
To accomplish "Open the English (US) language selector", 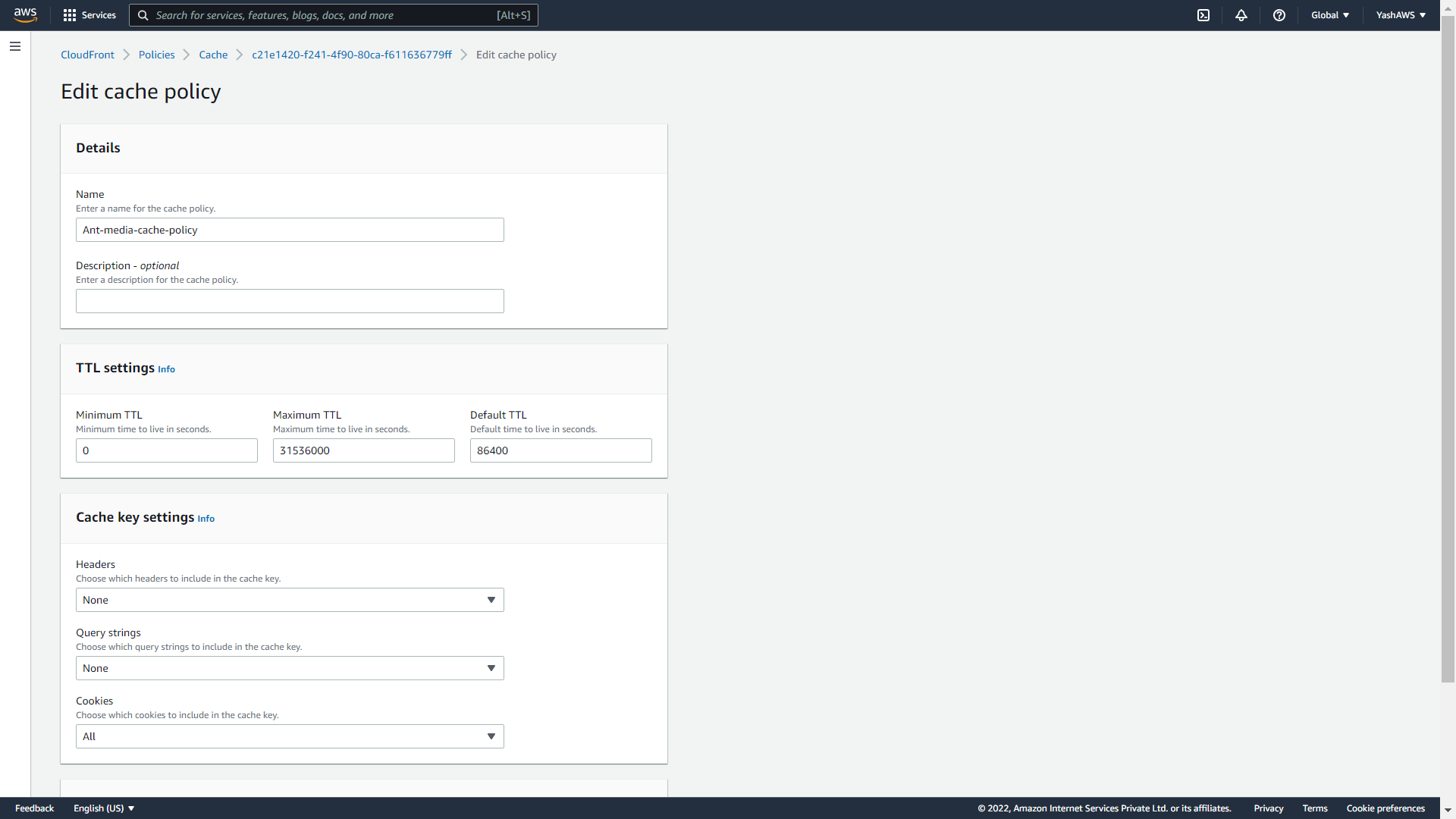I will point(104,808).
